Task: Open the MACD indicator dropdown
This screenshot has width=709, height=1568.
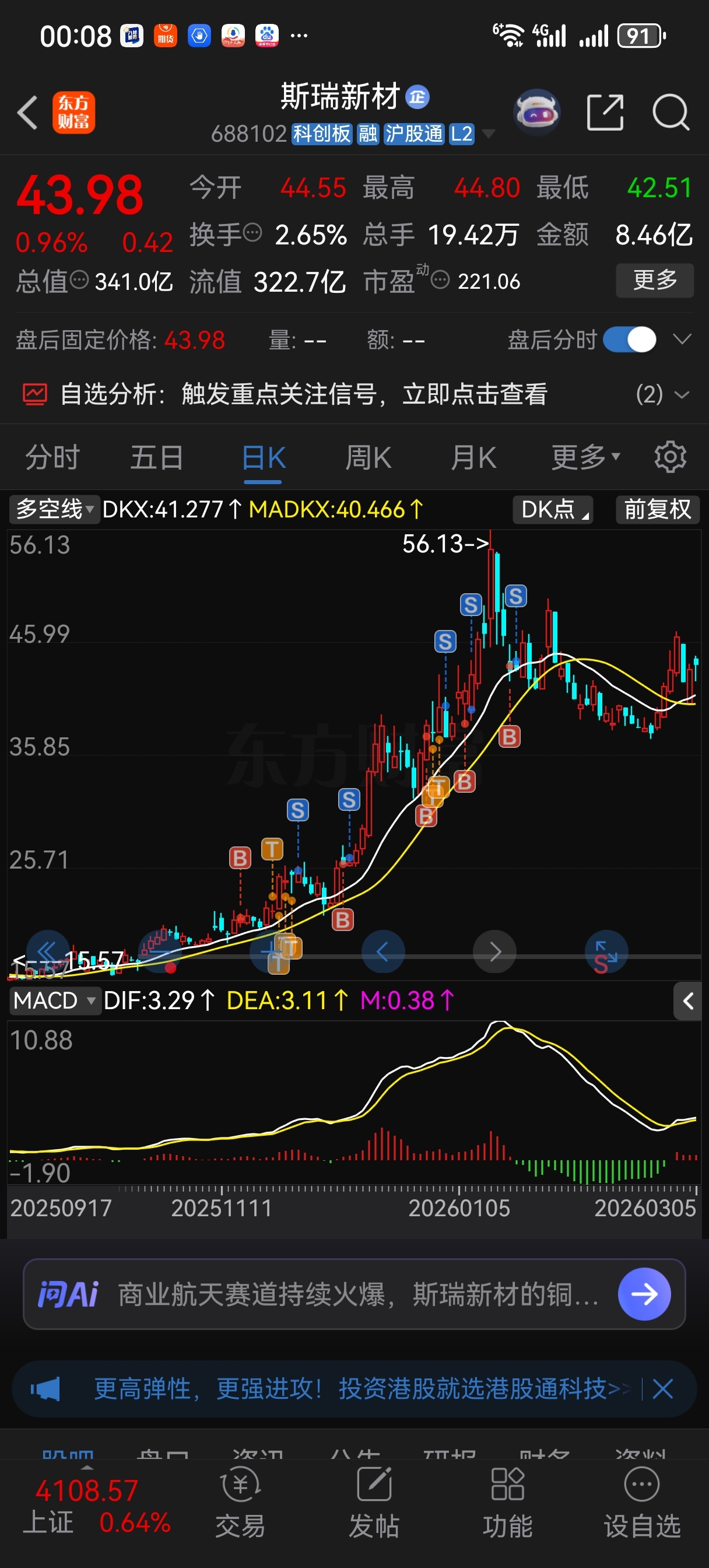Action: 54,1000
